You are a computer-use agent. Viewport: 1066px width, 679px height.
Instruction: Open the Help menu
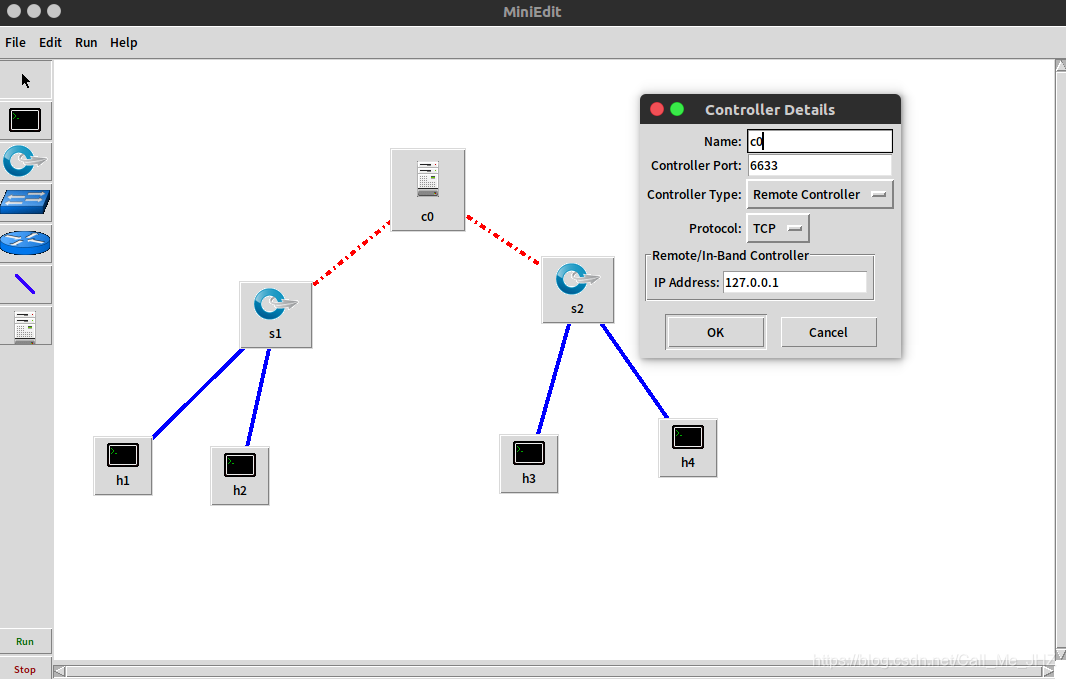pos(124,42)
